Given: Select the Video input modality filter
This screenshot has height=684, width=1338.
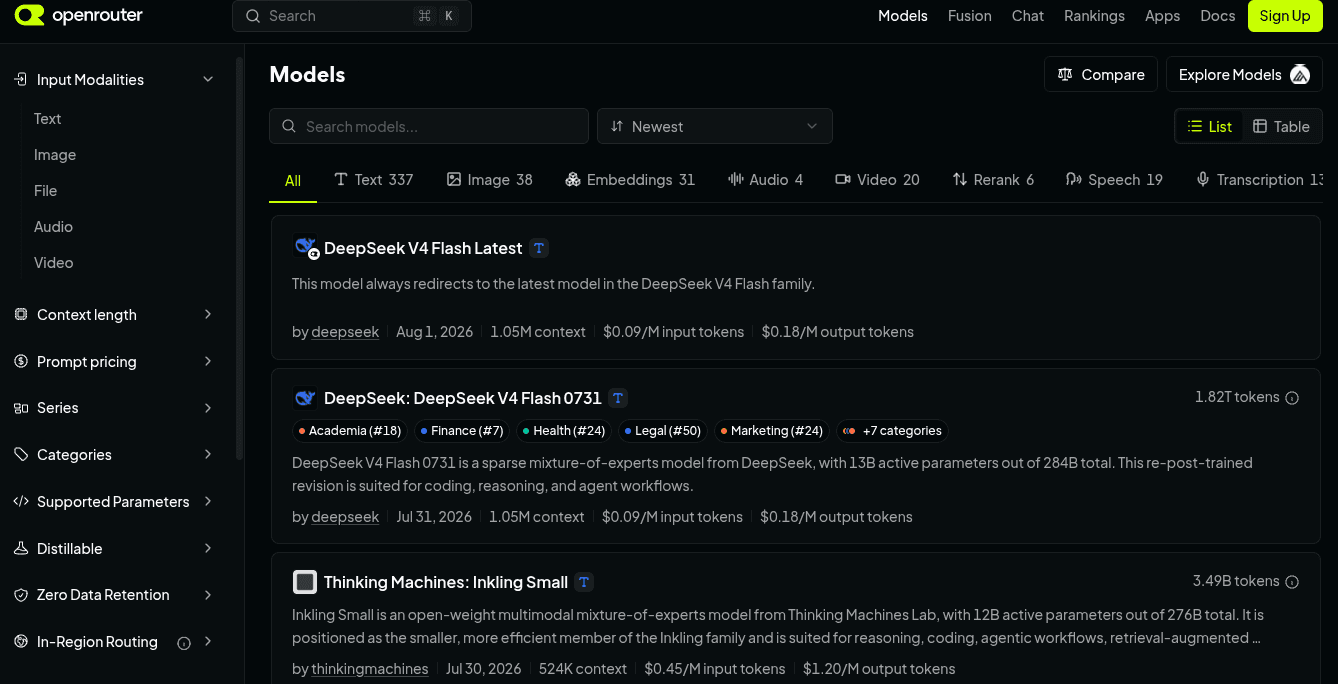Looking at the screenshot, I should (x=54, y=263).
